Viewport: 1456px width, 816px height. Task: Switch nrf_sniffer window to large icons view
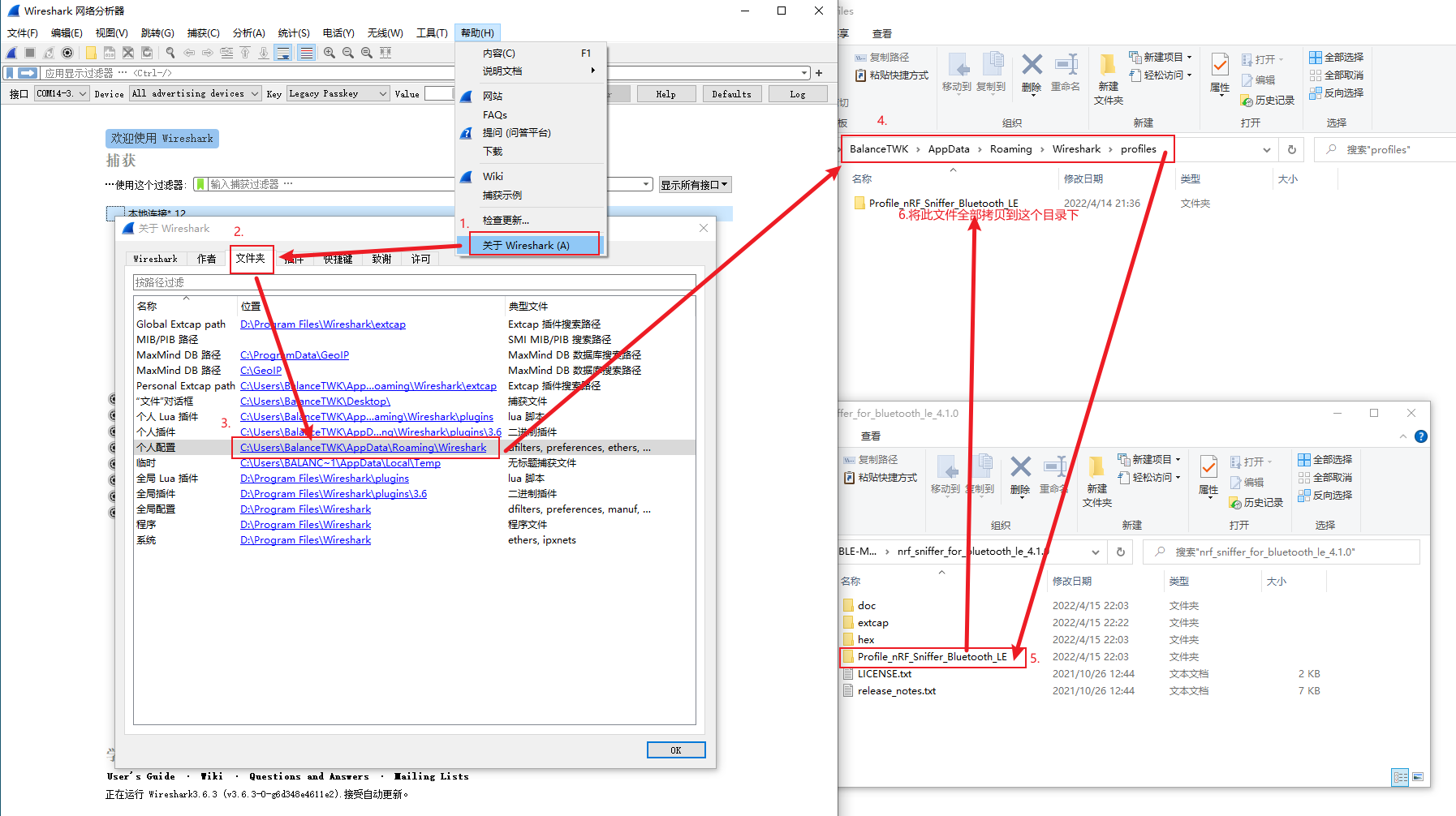coord(1418,777)
